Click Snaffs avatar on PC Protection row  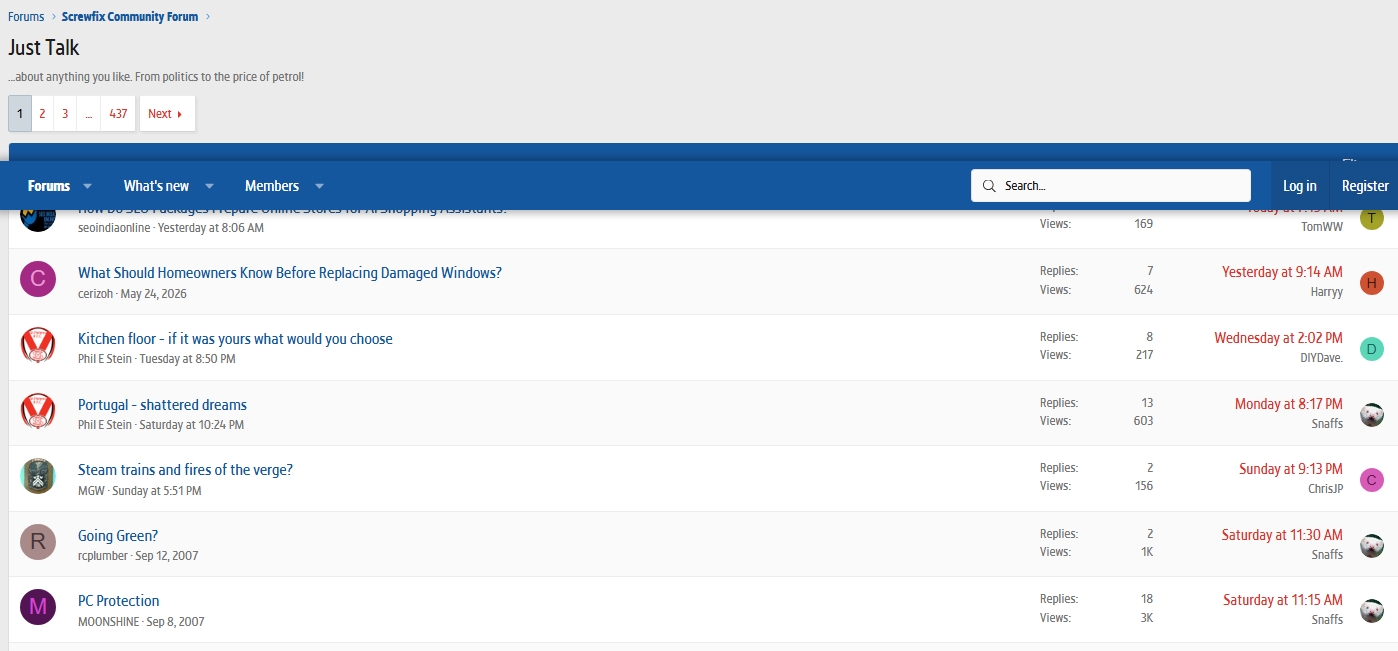(x=1372, y=611)
